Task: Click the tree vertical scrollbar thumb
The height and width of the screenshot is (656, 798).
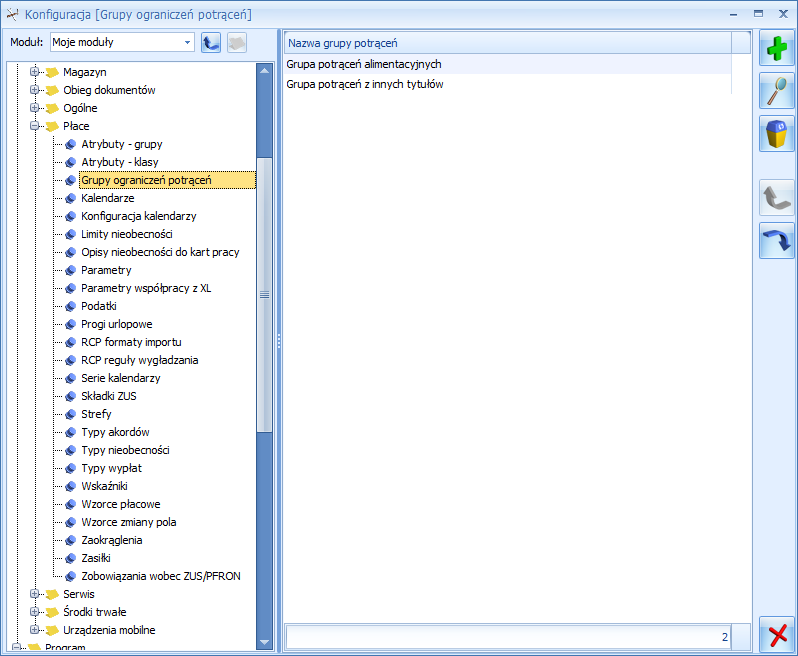Action: [264, 295]
